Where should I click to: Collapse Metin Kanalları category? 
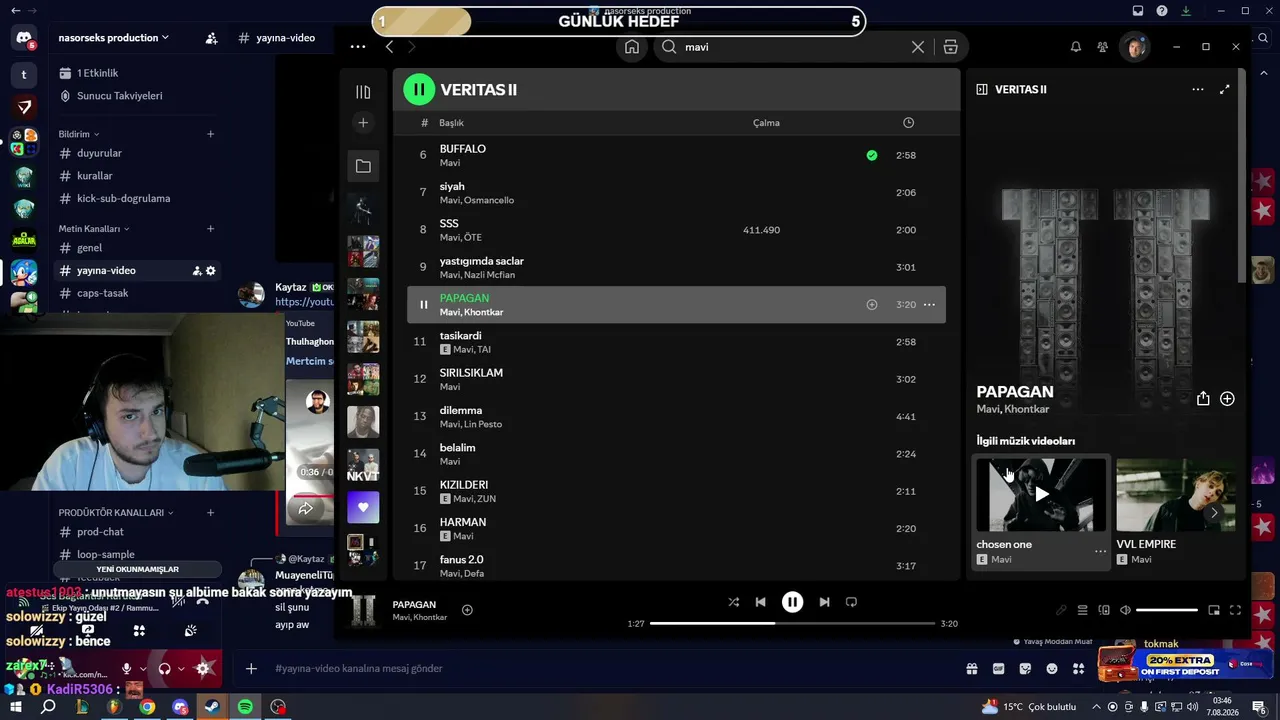94,229
